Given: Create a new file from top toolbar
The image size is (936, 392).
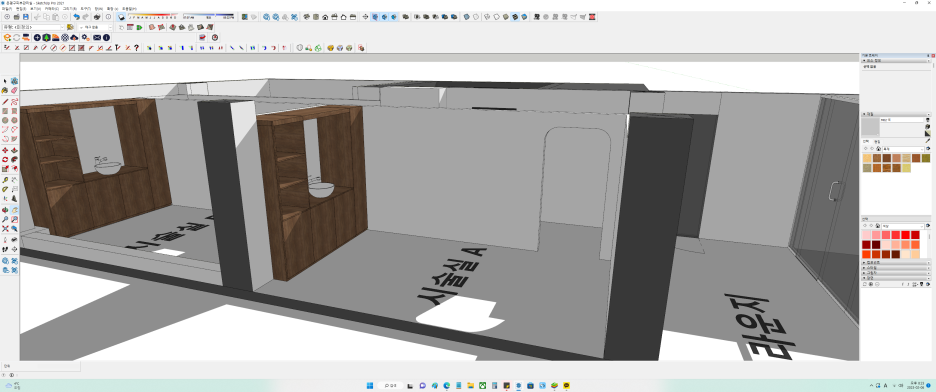Looking at the screenshot, I should (7, 17).
